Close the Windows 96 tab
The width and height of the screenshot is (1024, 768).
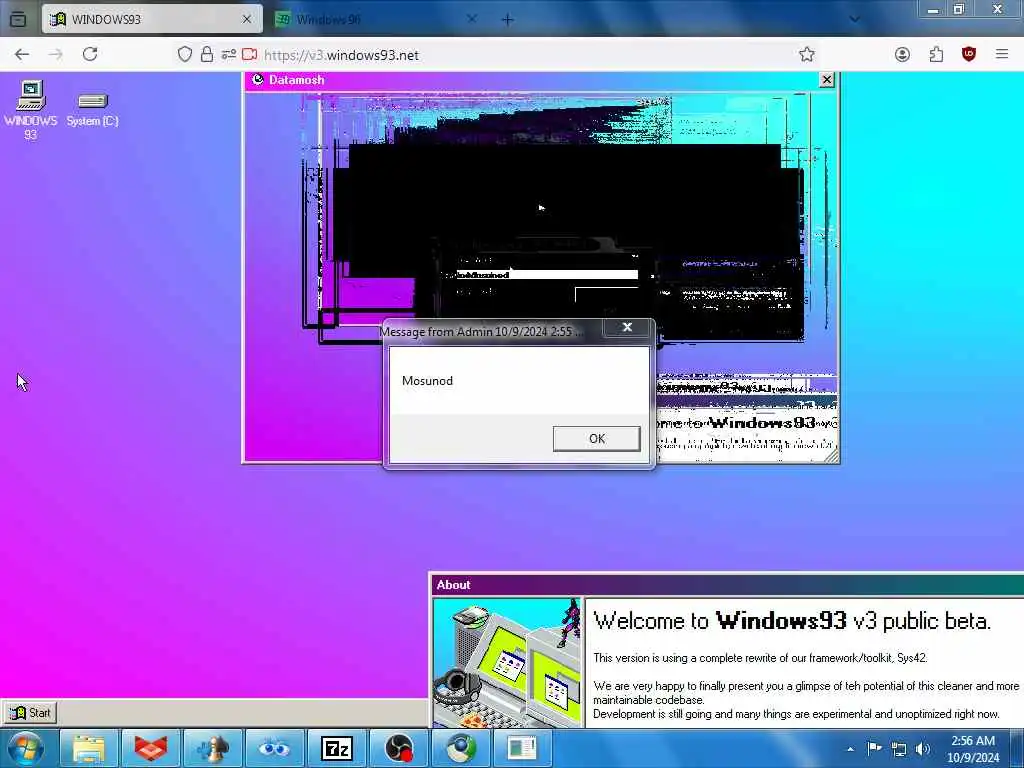(472, 19)
